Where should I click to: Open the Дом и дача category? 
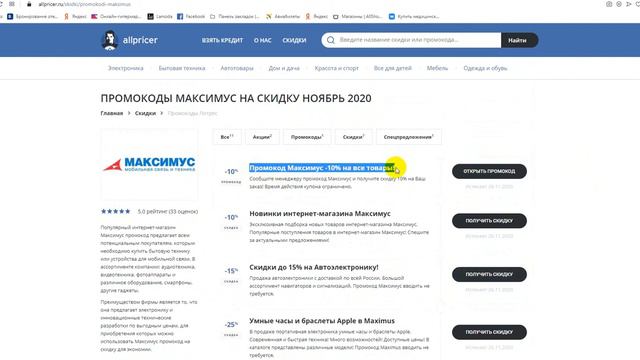[x=284, y=68]
